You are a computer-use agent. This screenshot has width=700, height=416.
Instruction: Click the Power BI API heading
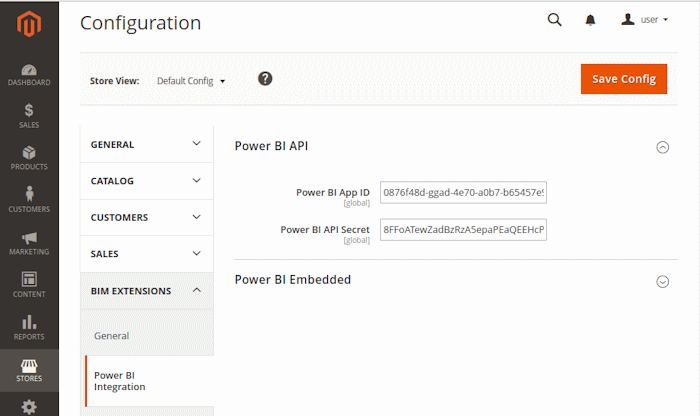click(x=271, y=146)
